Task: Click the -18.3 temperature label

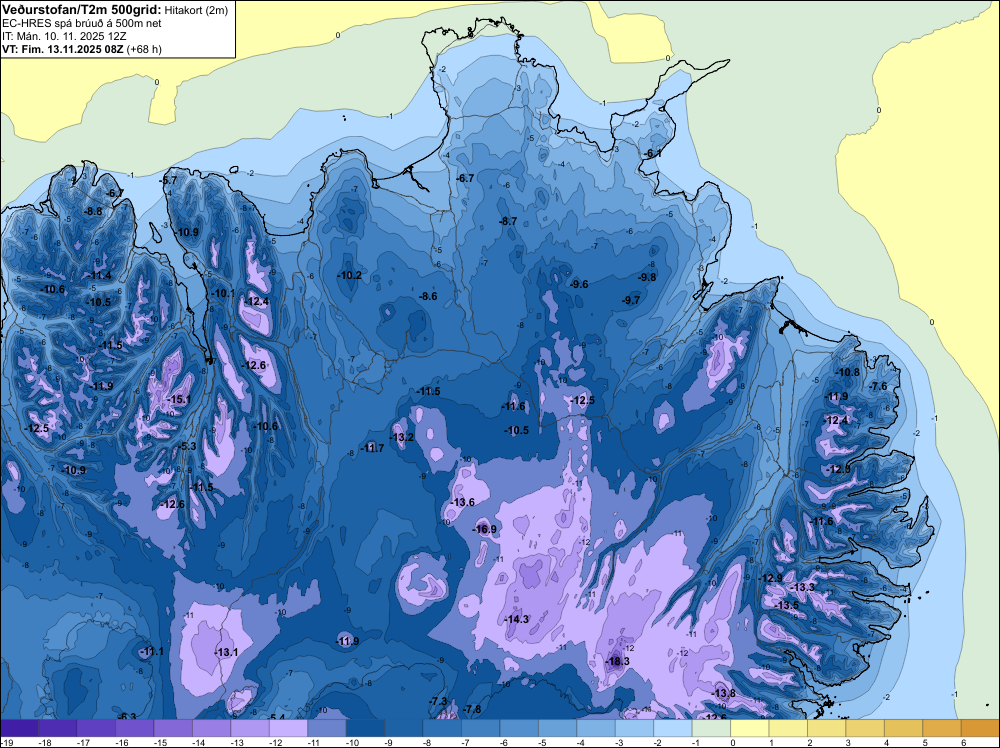Action: click(617, 661)
